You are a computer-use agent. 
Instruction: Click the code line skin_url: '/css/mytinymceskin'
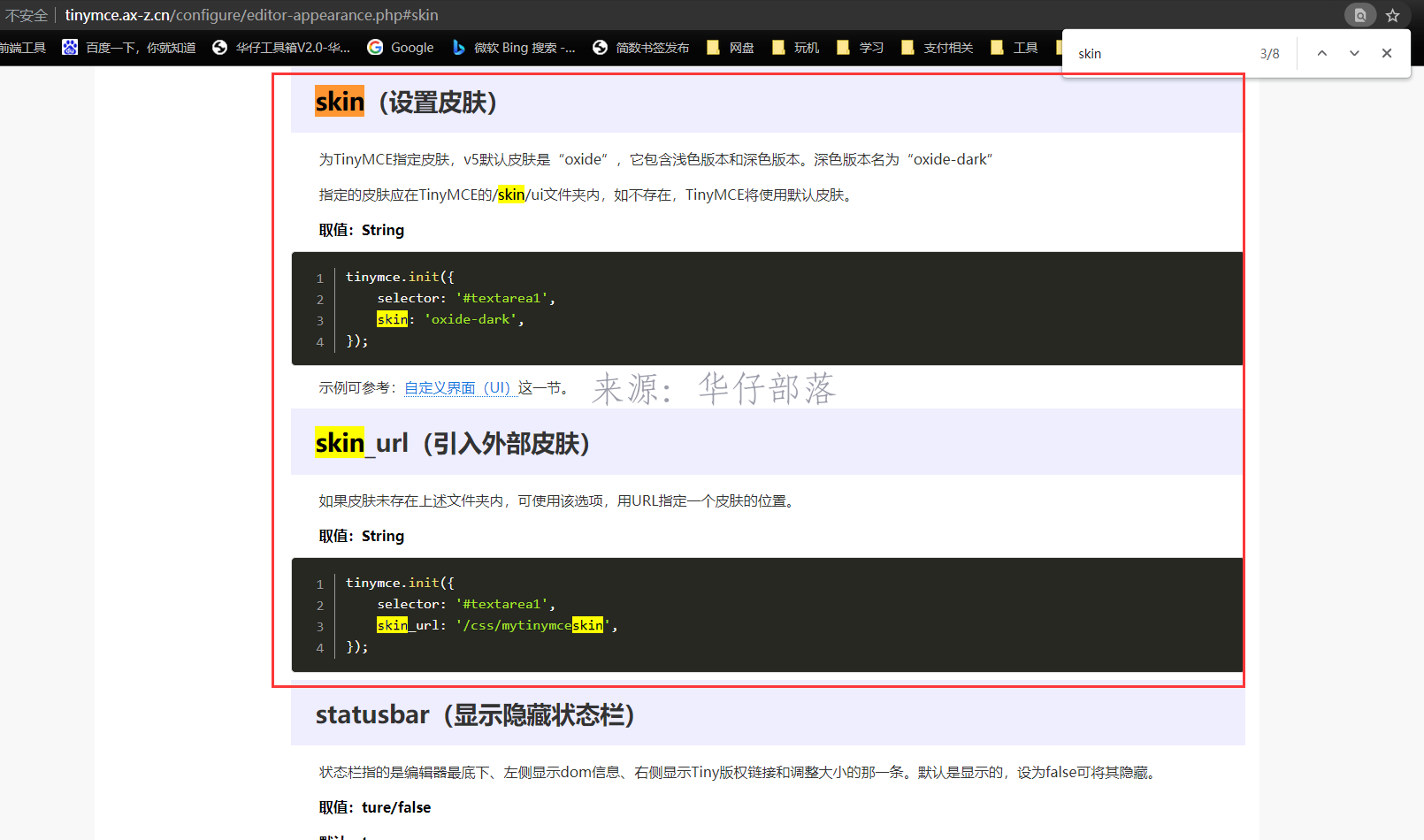click(x=497, y=625)
